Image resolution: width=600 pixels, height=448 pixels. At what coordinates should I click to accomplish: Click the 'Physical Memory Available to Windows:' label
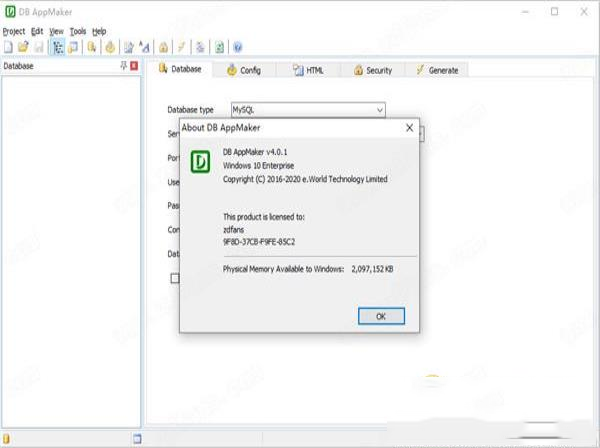(x=283, y=269)
